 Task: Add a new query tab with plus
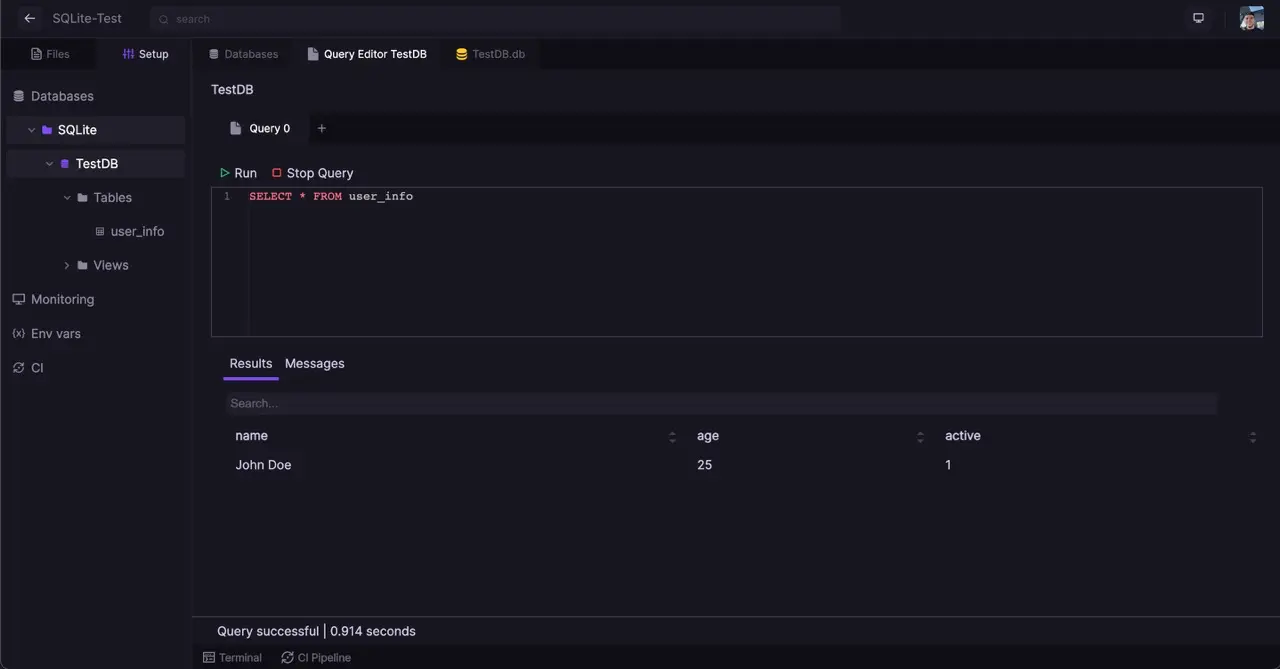coord(321,128)
